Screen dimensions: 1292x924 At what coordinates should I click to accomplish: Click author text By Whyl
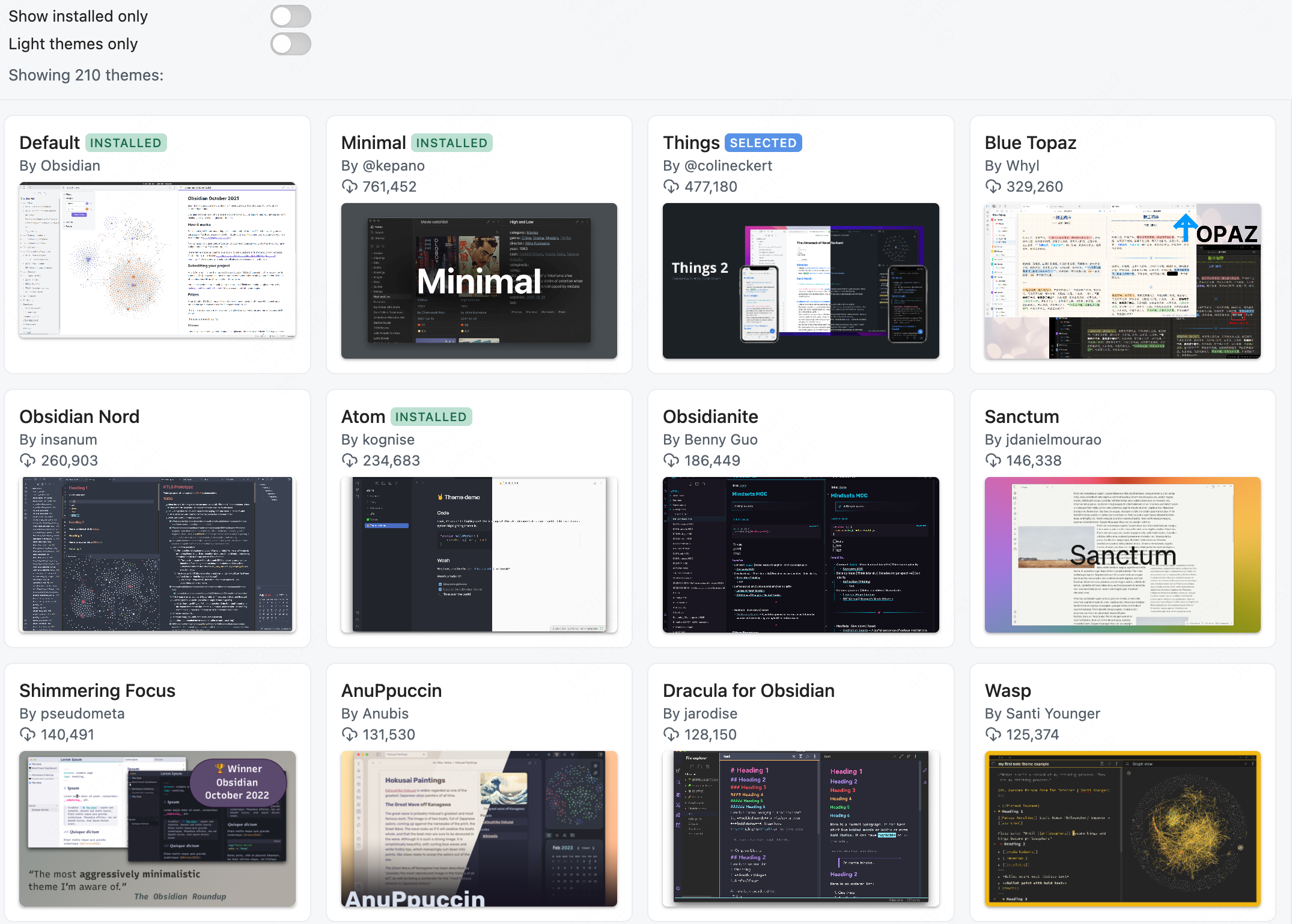click(x=1012, y=166)
